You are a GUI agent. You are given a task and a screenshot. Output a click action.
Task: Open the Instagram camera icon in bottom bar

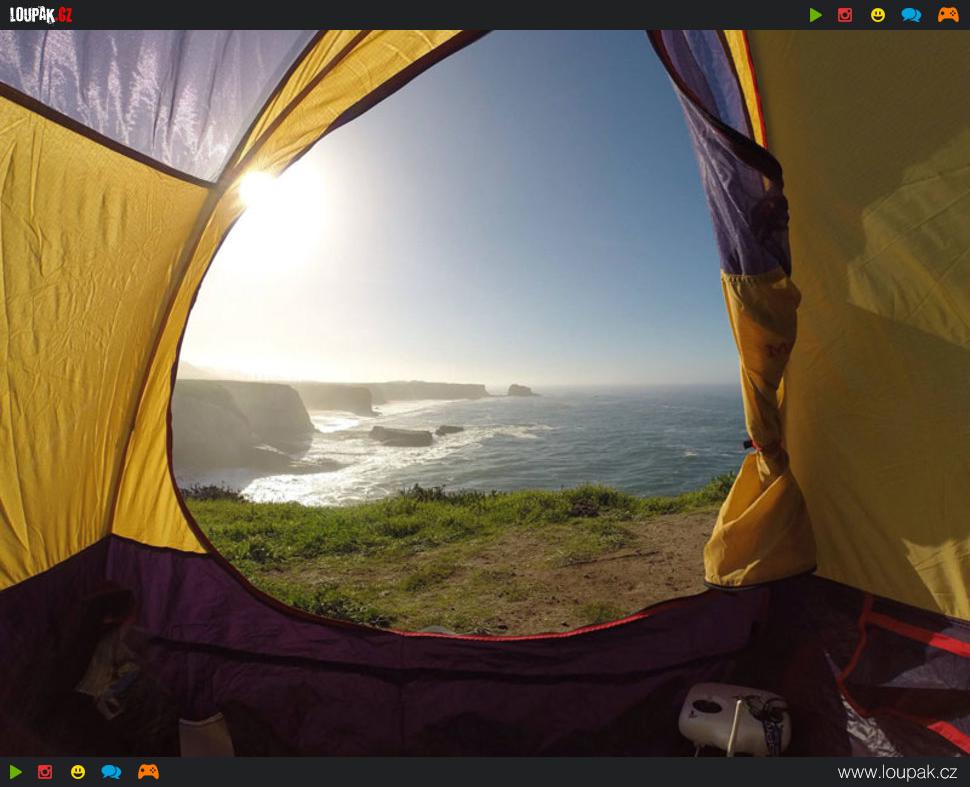pyautogui.click(x=45, y=772)
